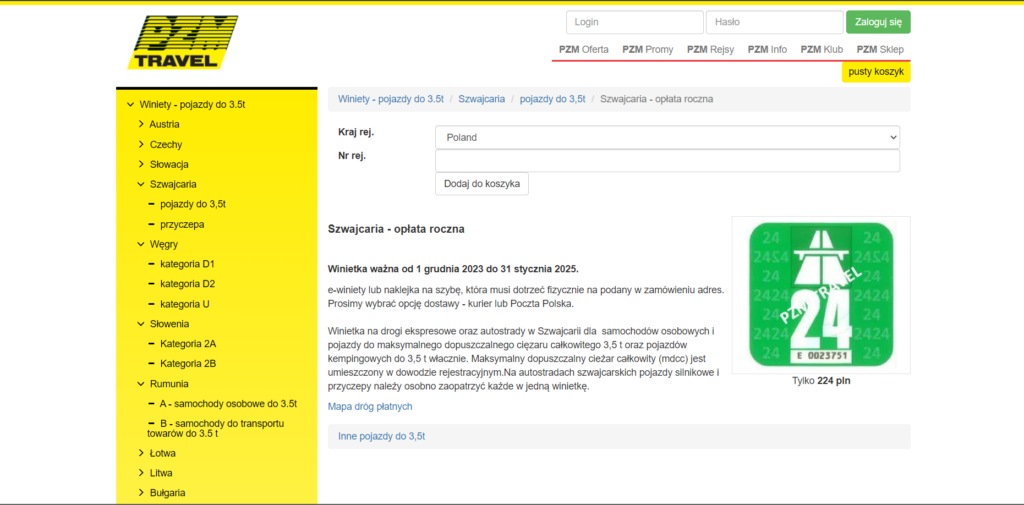Viewport: 1024px width, 505px height.
Task: Expand the Austria tree chevron
Action: click(x=141, y=124)
